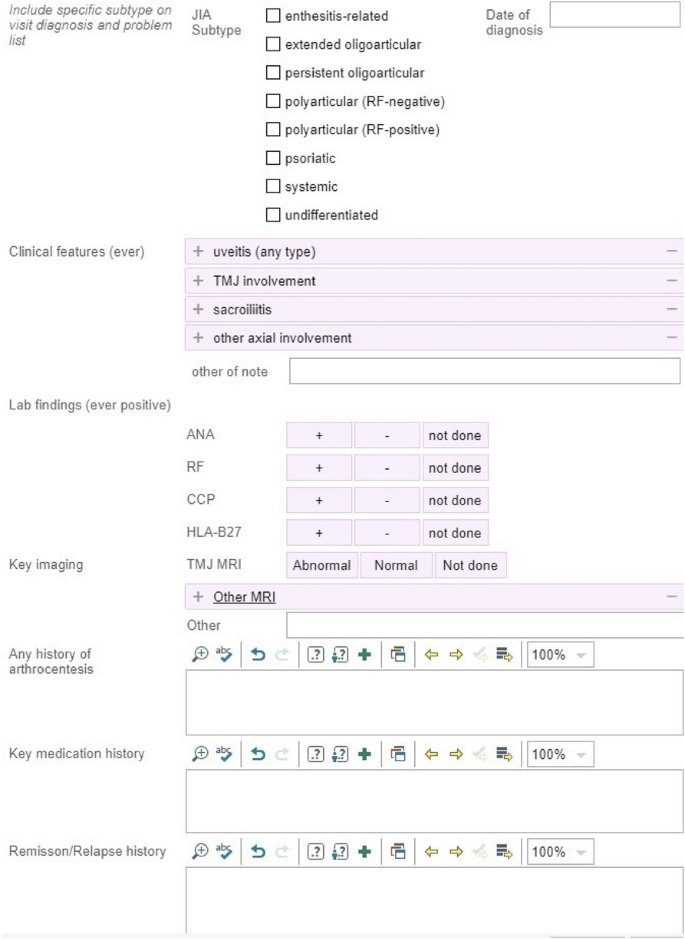Image resolution: width=685 pixels, height=940 pixels.
Task: Click the Date of diagnosis field
Action: point(614,15)
